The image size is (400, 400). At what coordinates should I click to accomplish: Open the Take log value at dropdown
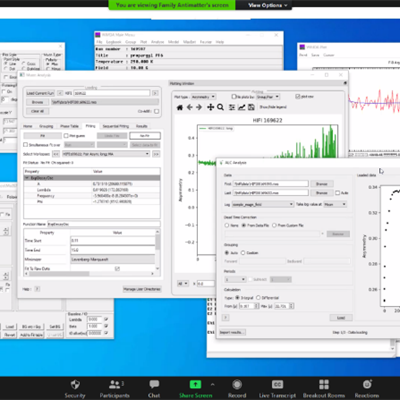(x=335, y=204)
